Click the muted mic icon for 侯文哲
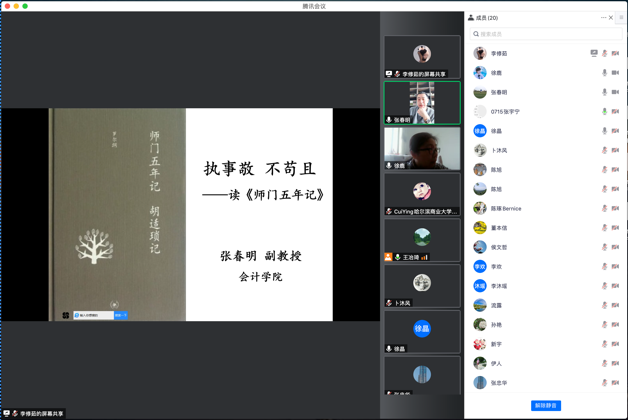The image size is (628, 420). [x=605, y=248]
